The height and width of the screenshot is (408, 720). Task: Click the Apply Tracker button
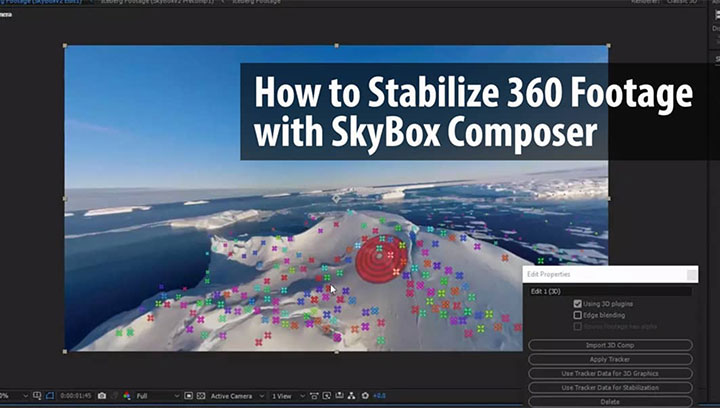point(609,358)
